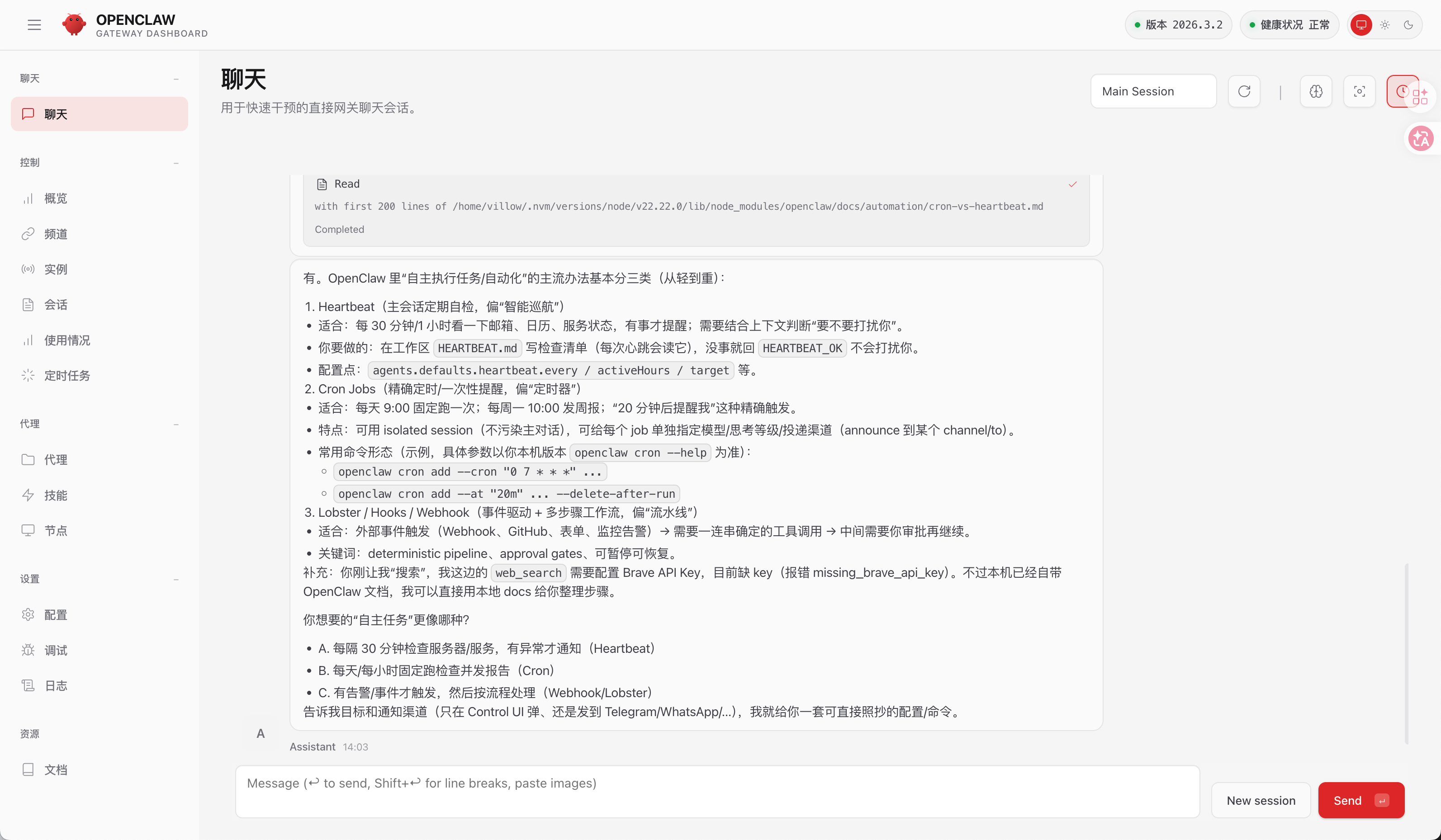Toggle the clock icon button
The image size is (1441, 840).
pos(1398,91)
